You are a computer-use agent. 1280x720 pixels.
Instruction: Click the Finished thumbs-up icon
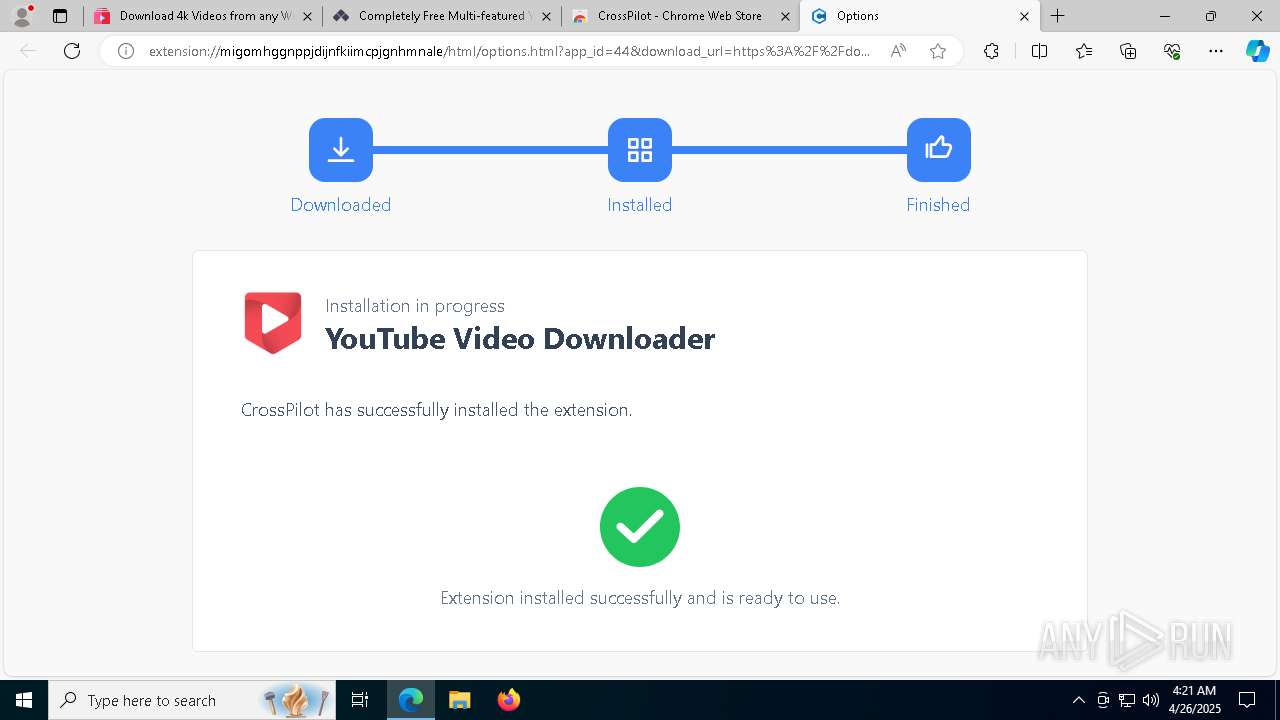point(938,150)
